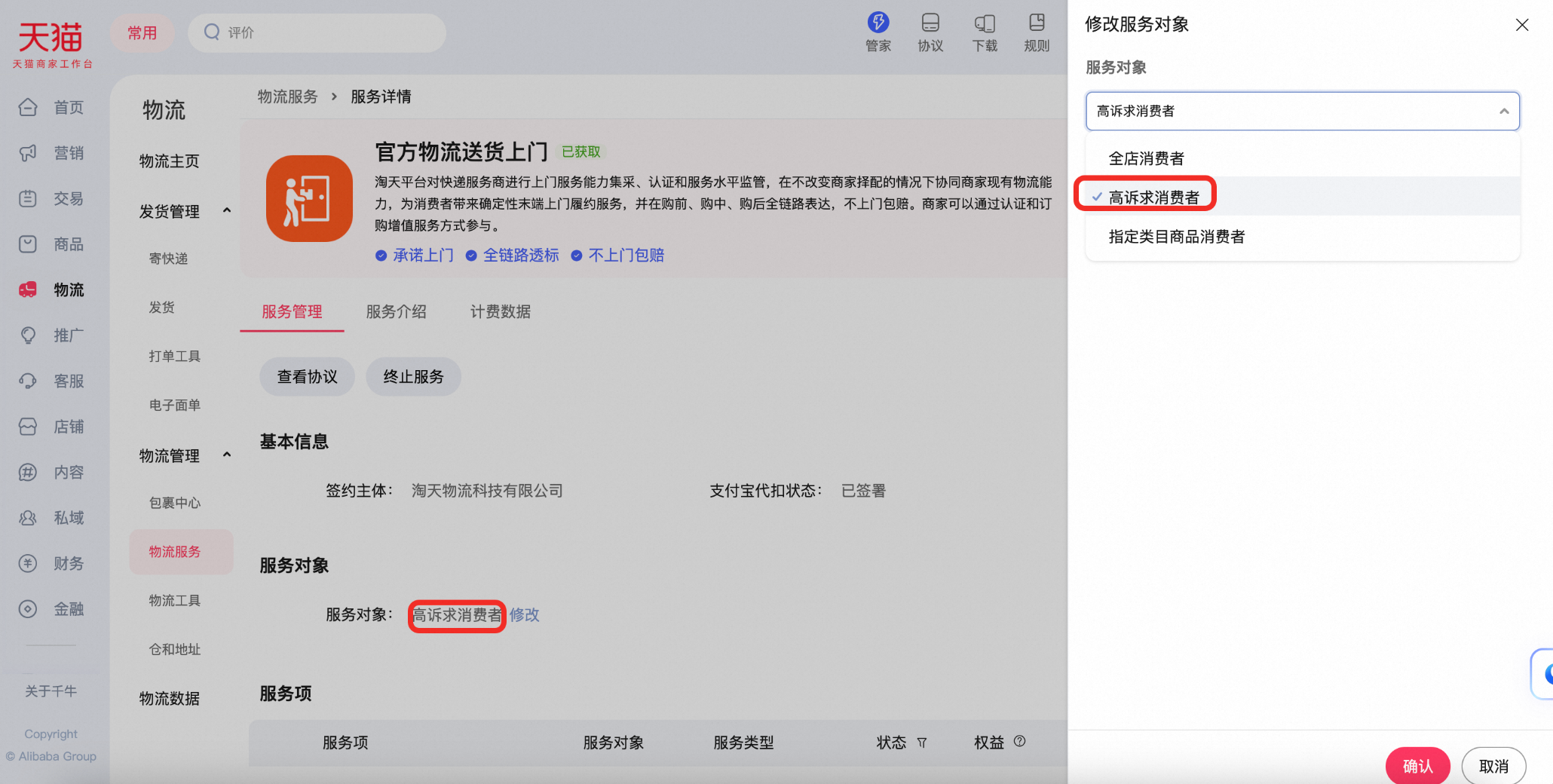Click 淘天物流科技有限公司 text
Viewport: 1553px width, 784px height.
point(487,491)
